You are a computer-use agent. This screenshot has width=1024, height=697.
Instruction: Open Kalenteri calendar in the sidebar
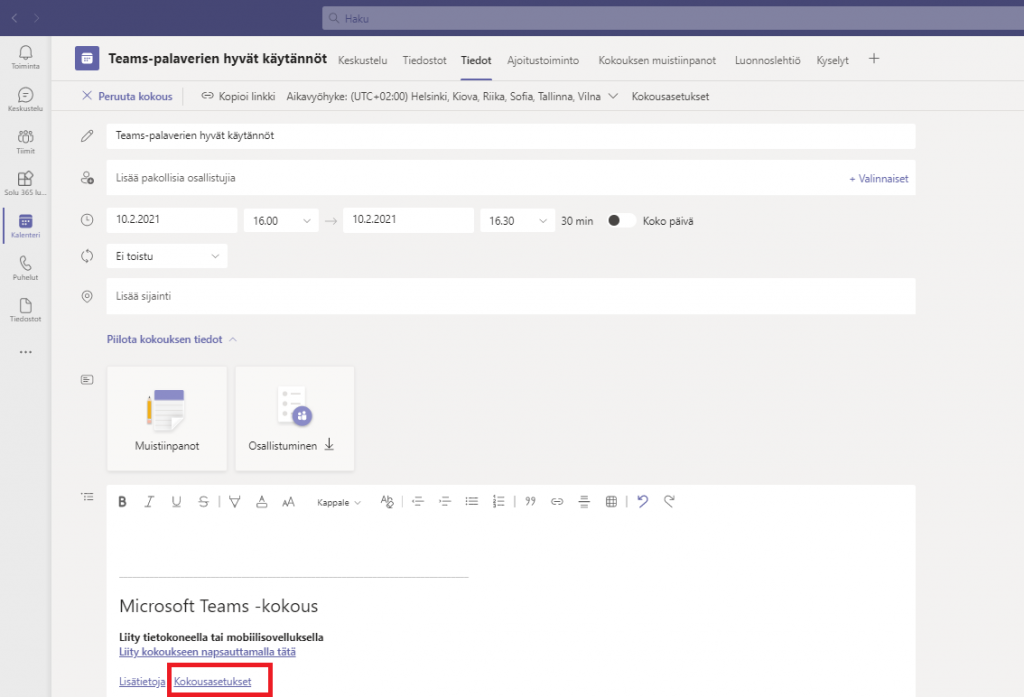coord(25,225)
